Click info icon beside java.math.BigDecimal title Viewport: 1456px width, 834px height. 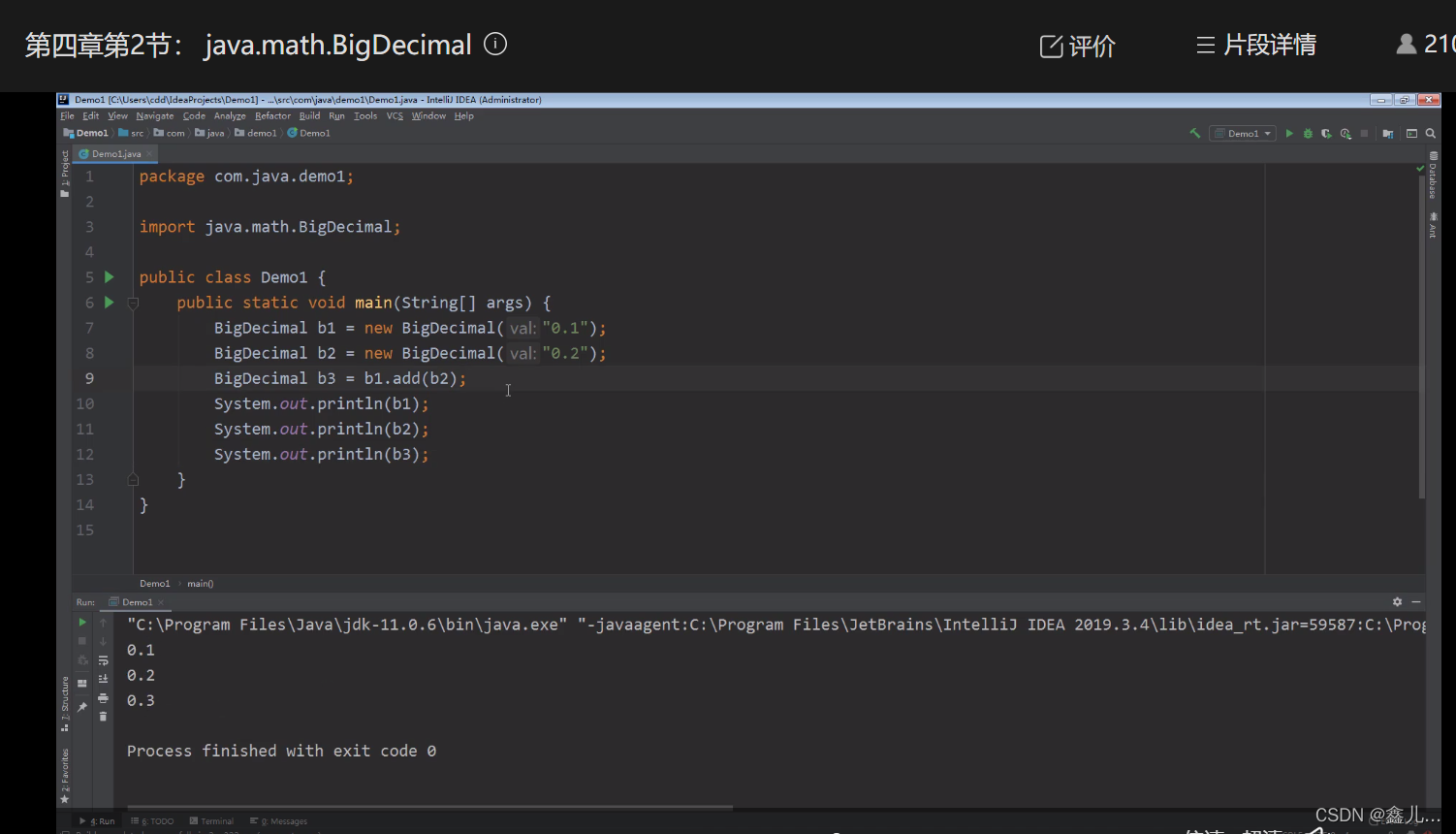coord(495,44)
